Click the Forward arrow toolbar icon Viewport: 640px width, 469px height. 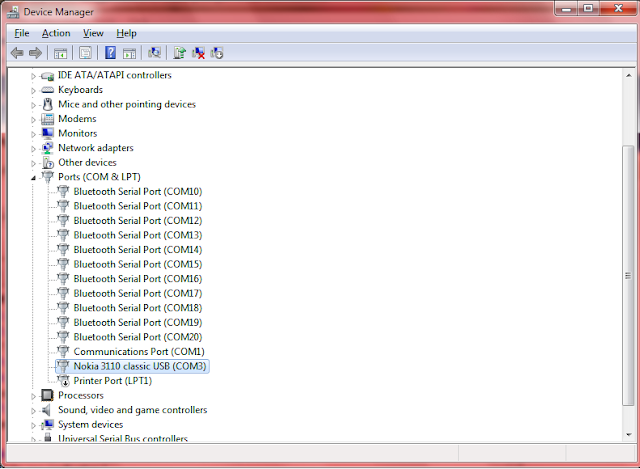36,53
